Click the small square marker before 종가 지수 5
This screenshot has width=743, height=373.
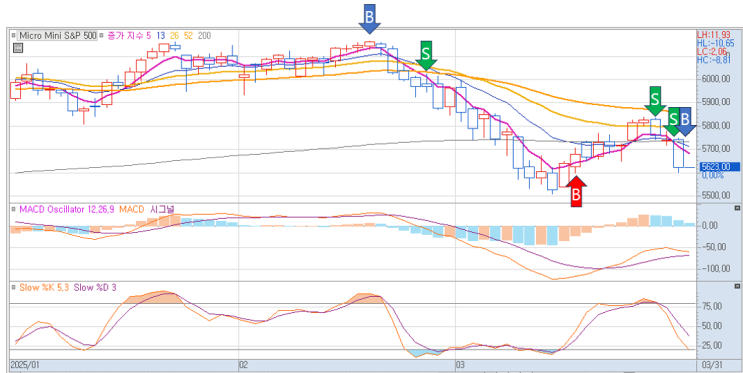click(102, 36)
